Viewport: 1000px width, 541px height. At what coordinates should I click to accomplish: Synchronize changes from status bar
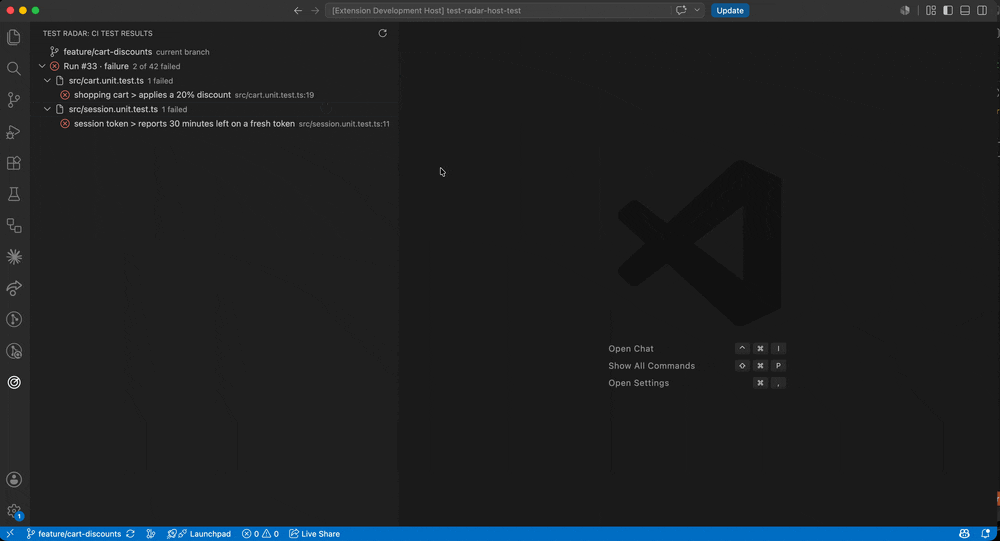coord(130,534)
